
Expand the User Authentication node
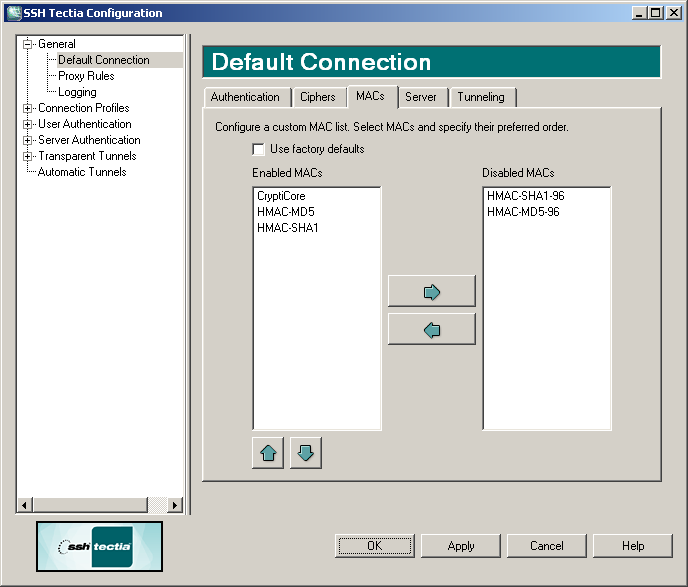28,124
